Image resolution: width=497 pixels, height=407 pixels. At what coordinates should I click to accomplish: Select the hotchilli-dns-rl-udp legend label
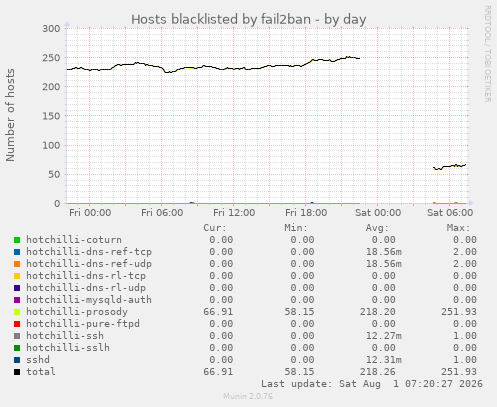(86, 288)
